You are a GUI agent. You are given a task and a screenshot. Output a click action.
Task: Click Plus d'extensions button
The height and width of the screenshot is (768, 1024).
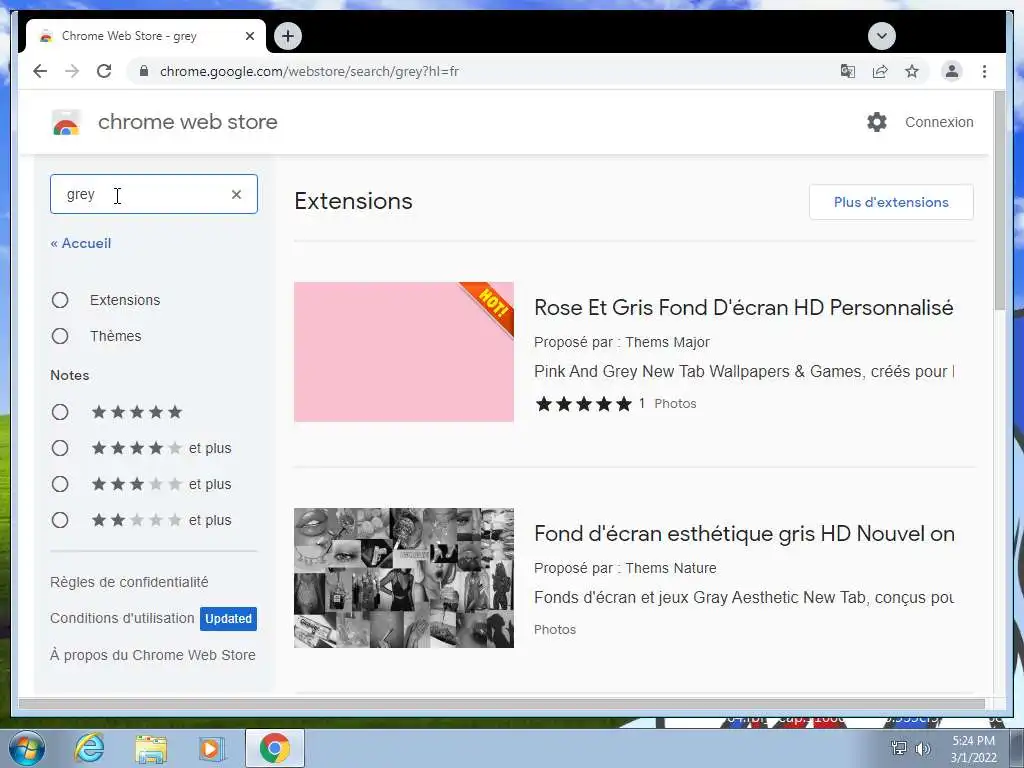pos(891,202)
